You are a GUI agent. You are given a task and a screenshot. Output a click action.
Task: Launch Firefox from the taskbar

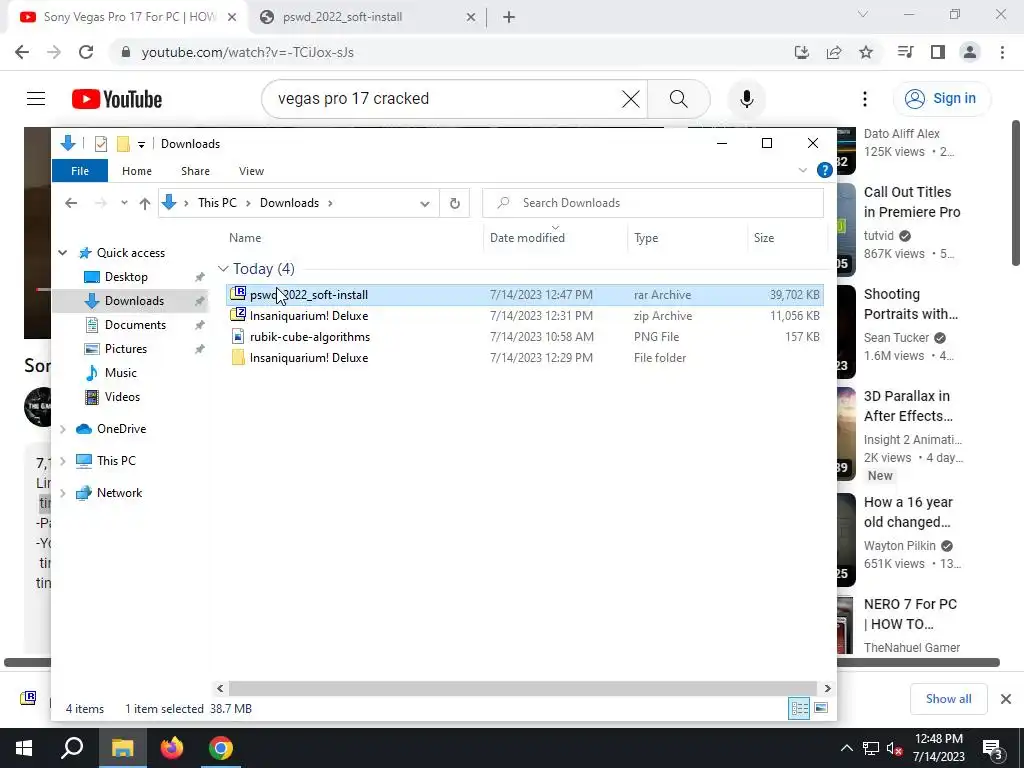[x=172, y=748]
